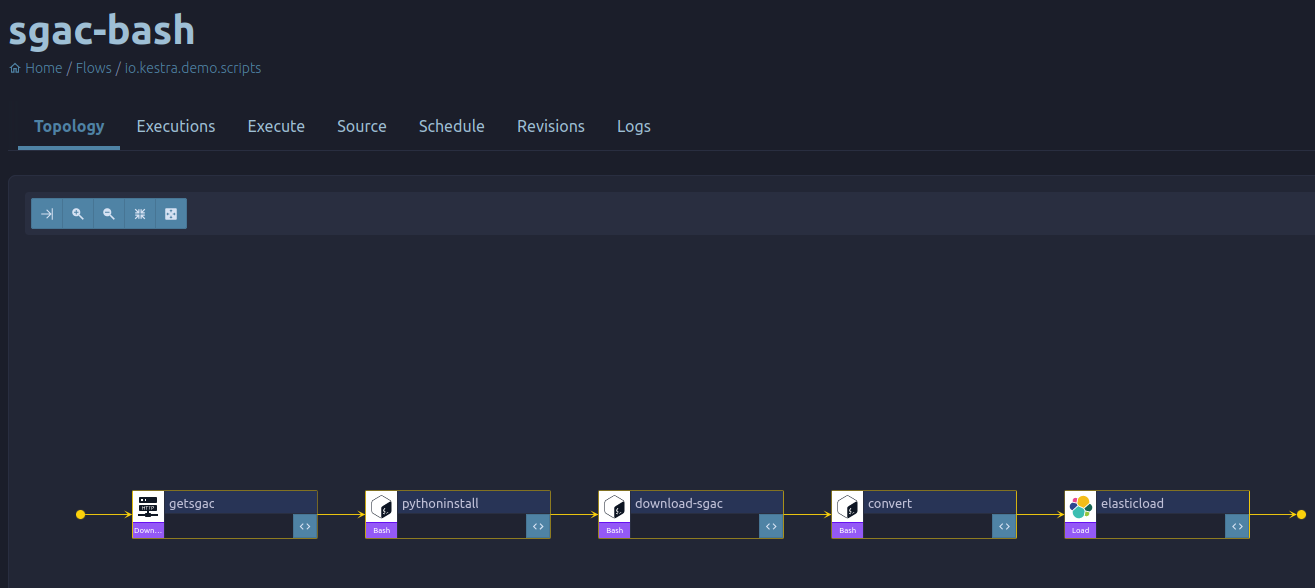
Task: Switch to the Topology tab
Action: click(69, 126)
